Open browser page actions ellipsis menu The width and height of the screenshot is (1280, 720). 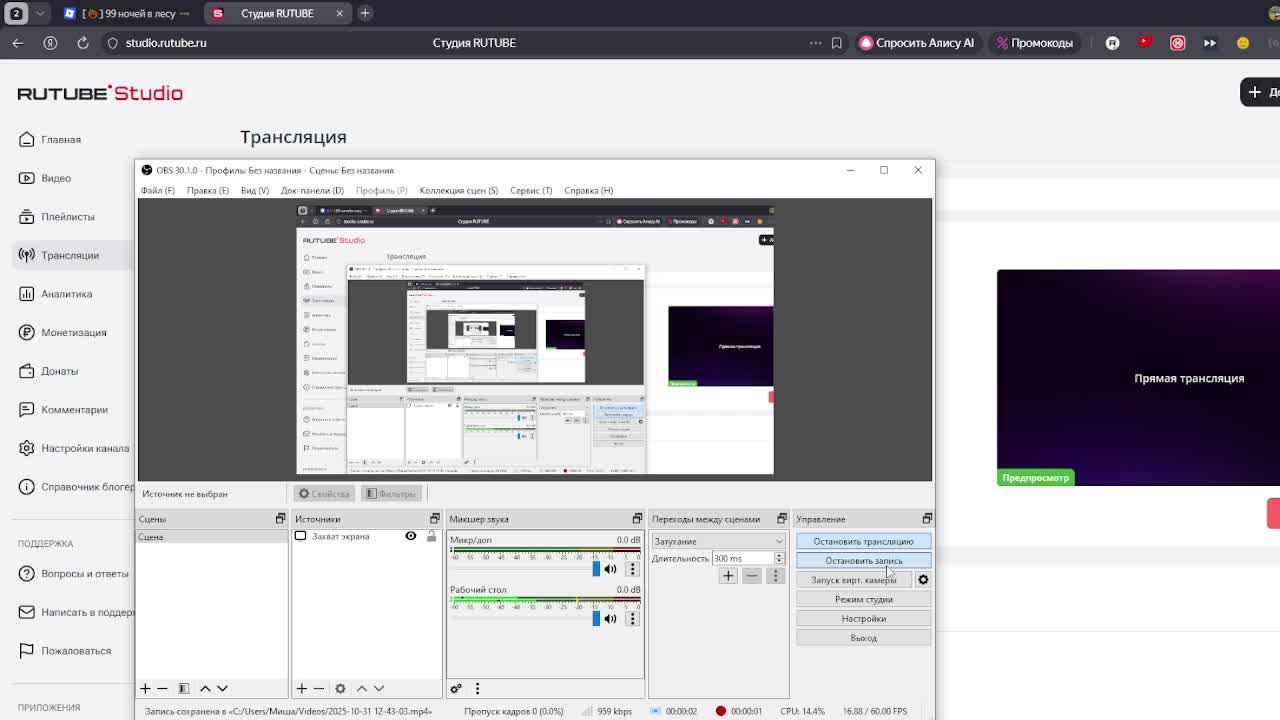pos(816,43)
